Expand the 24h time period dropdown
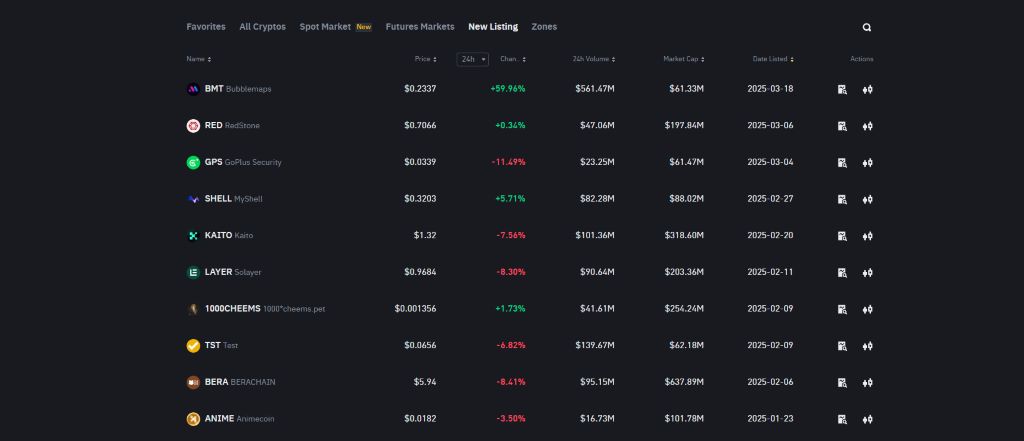Viewport: 1024px width, 441px height. point(472,59)
